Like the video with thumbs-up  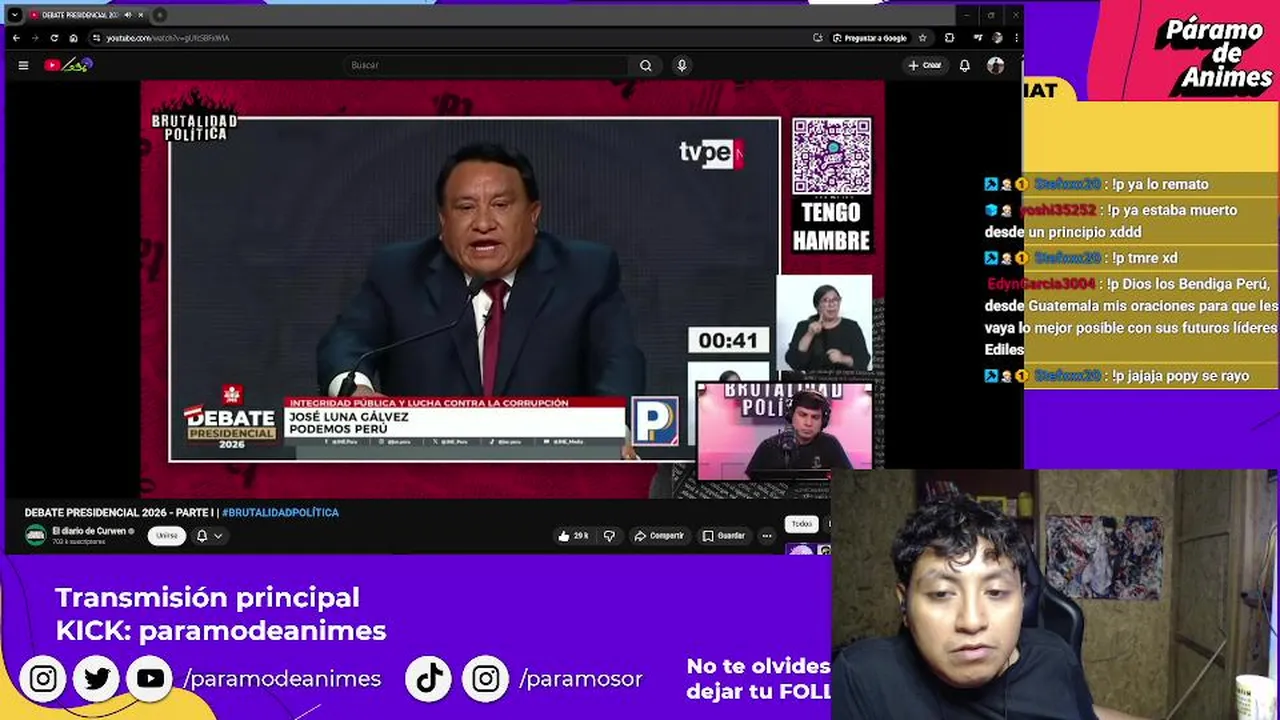(x=573, y=536)
